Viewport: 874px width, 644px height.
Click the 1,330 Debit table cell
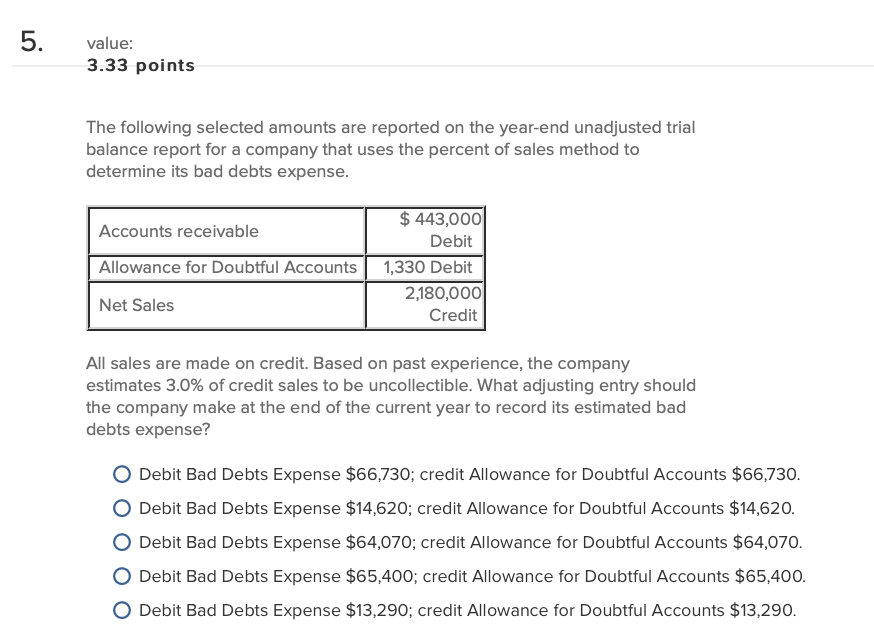(x=428, y=267)
